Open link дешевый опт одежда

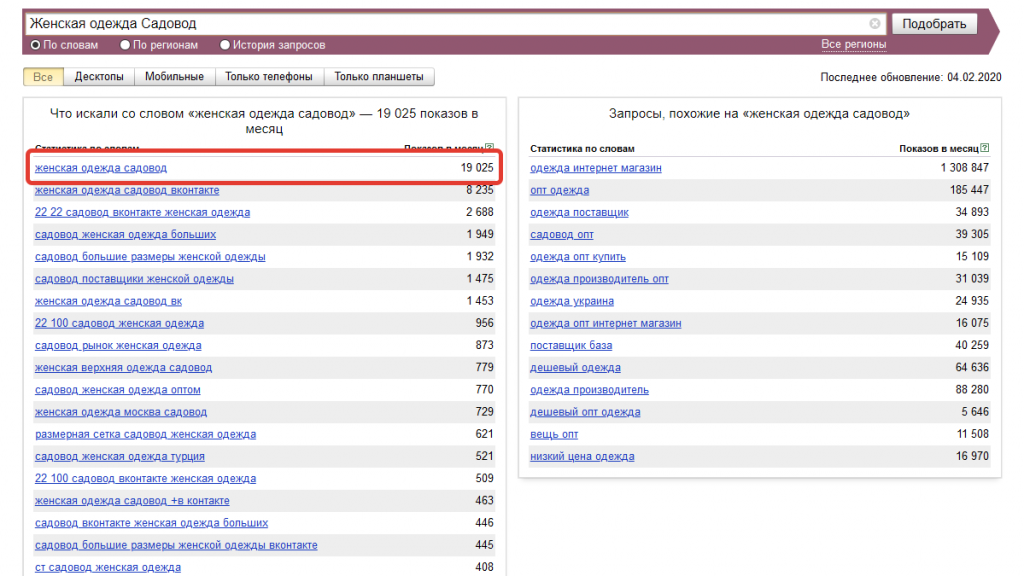click(x=585, y=412)
